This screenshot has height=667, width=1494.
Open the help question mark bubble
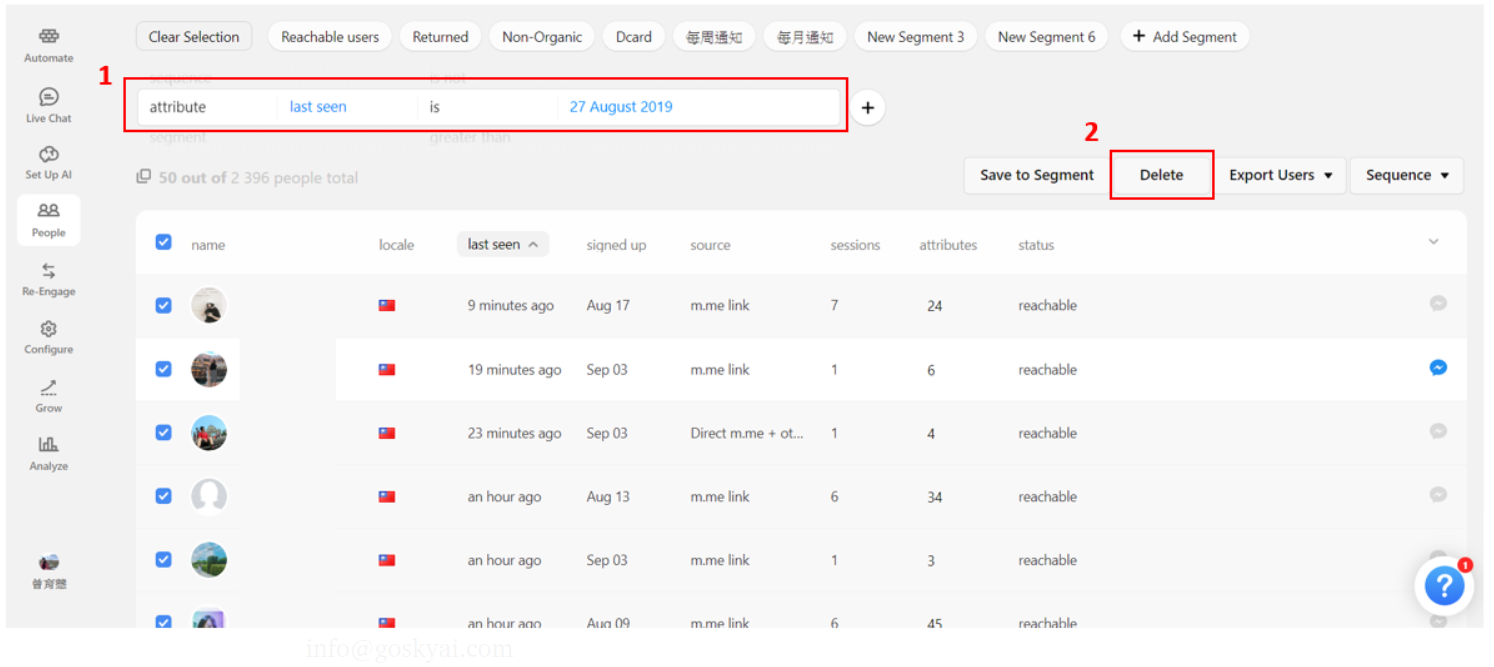tap(1444, 586)
